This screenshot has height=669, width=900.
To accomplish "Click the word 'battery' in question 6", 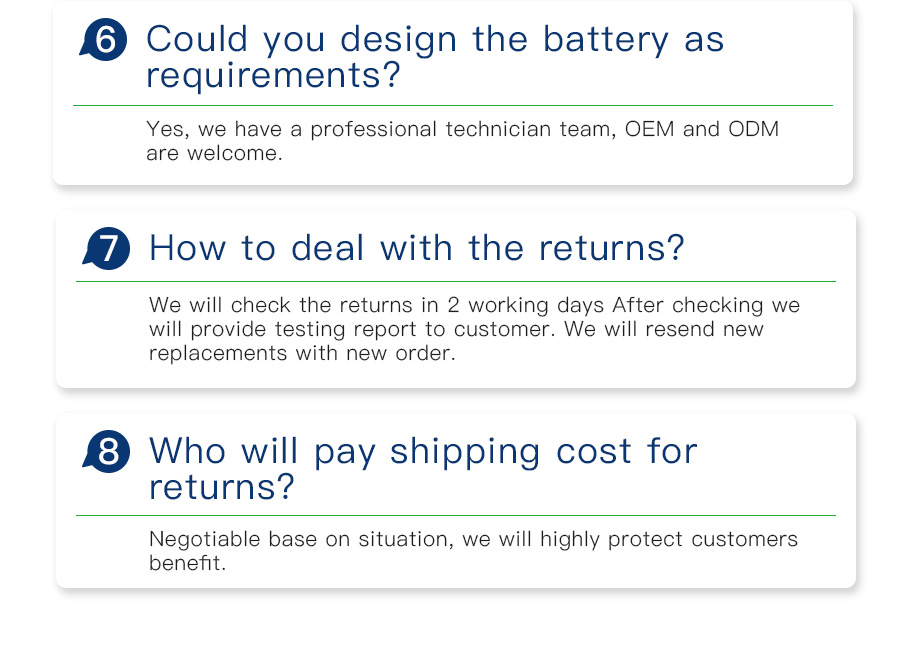I will (606, 40).
